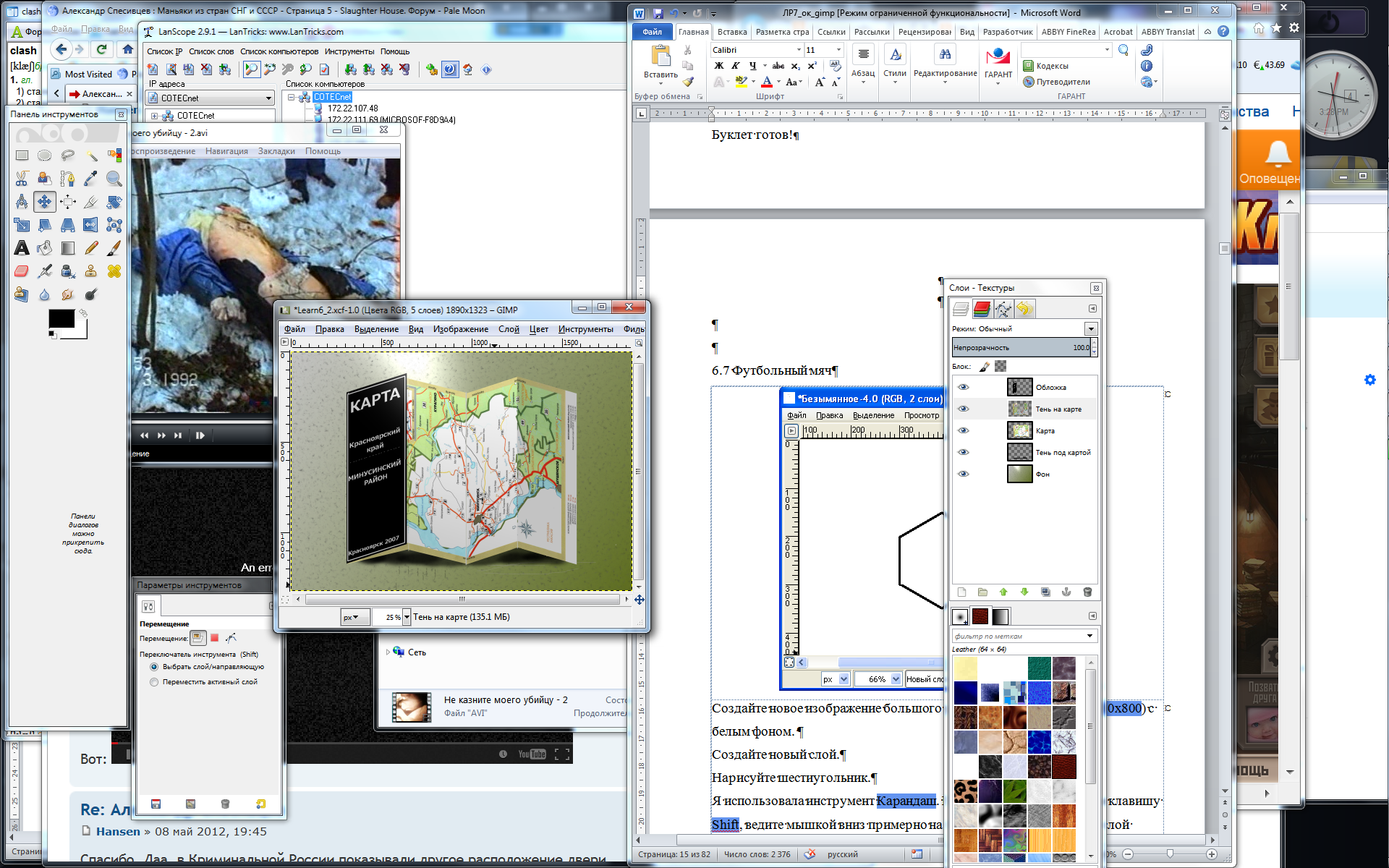
Task: Select the Zoom magnifier tool in GIMP toolbox
Action: click(114, 179)
